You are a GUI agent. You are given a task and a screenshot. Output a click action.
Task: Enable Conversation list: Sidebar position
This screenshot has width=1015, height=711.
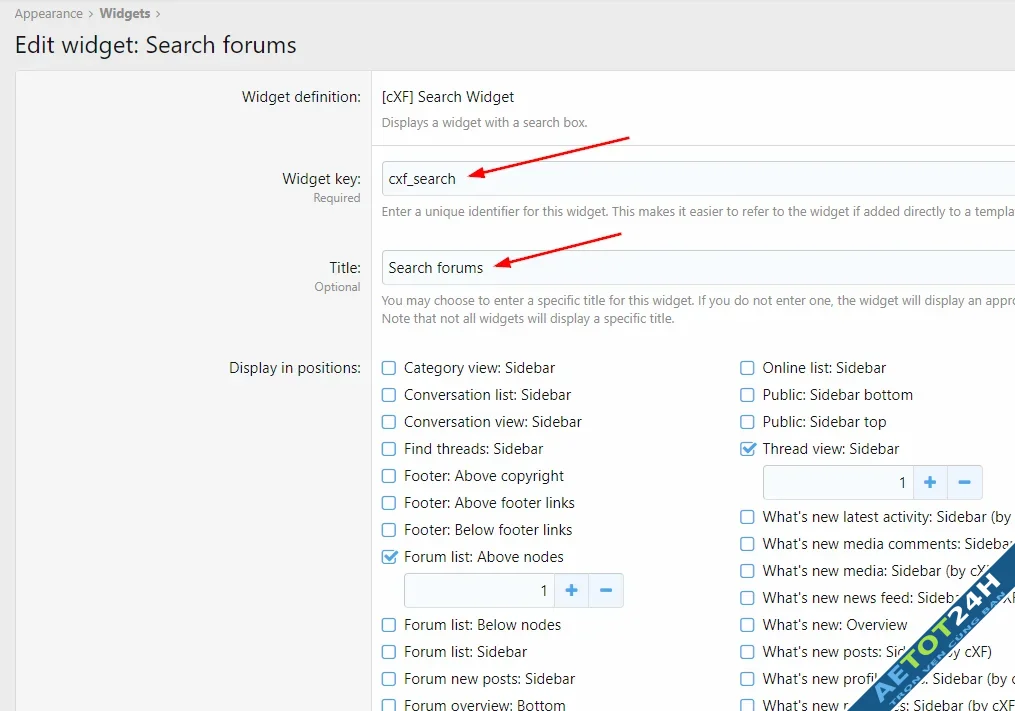(388, 394)
